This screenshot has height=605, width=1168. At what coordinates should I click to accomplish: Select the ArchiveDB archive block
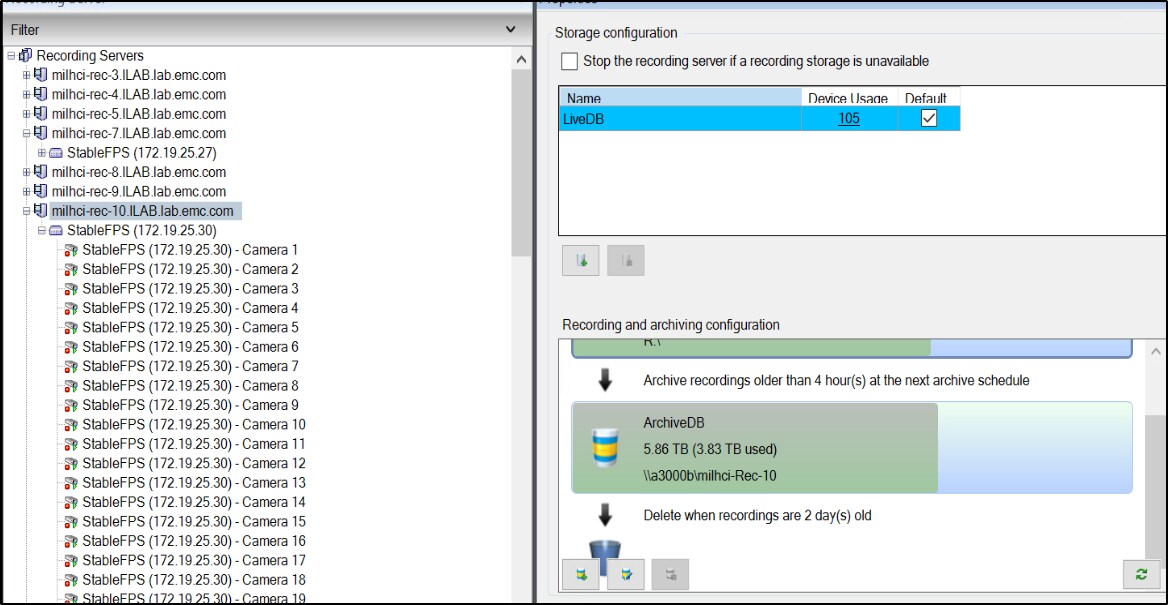(851, 448)
